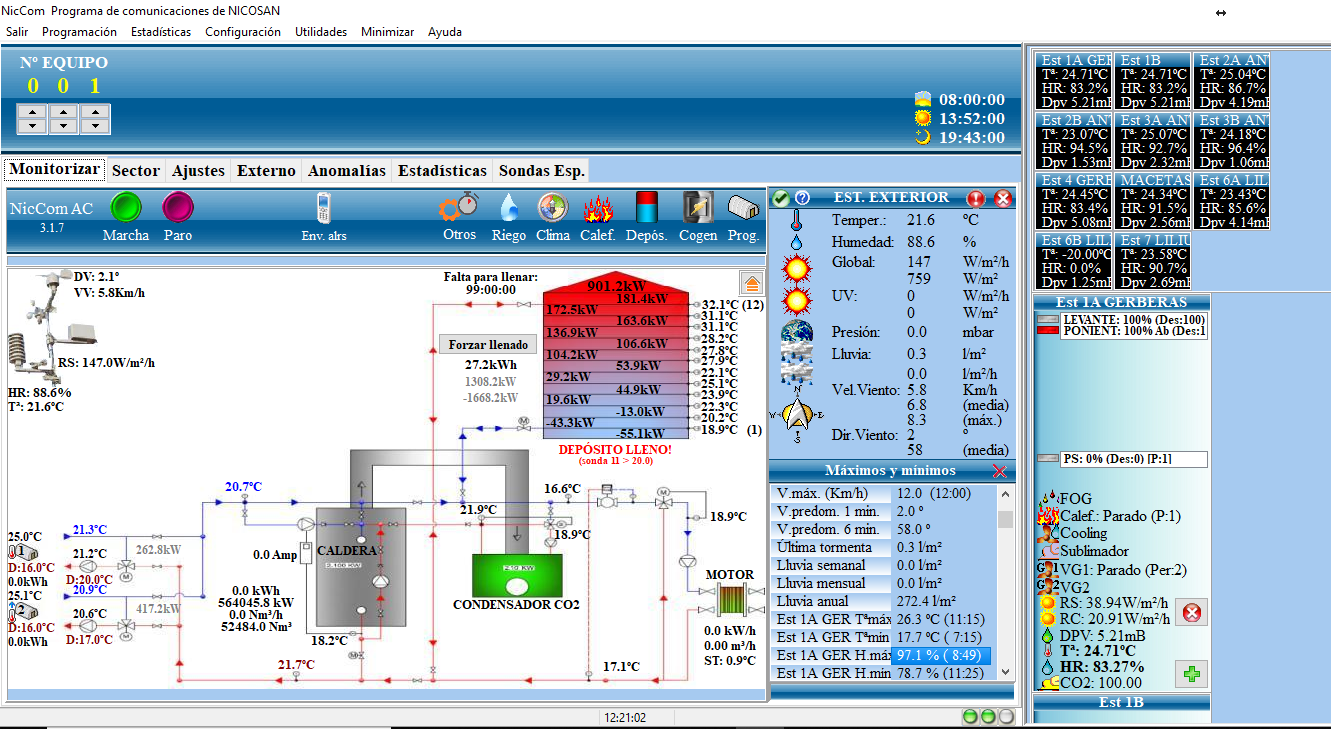
Task: Select the Est 1B station tile
Action: click(x=1153, y=81)
